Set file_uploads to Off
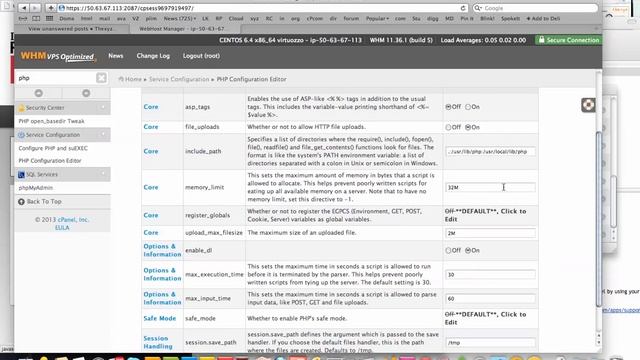 point(448,127)
